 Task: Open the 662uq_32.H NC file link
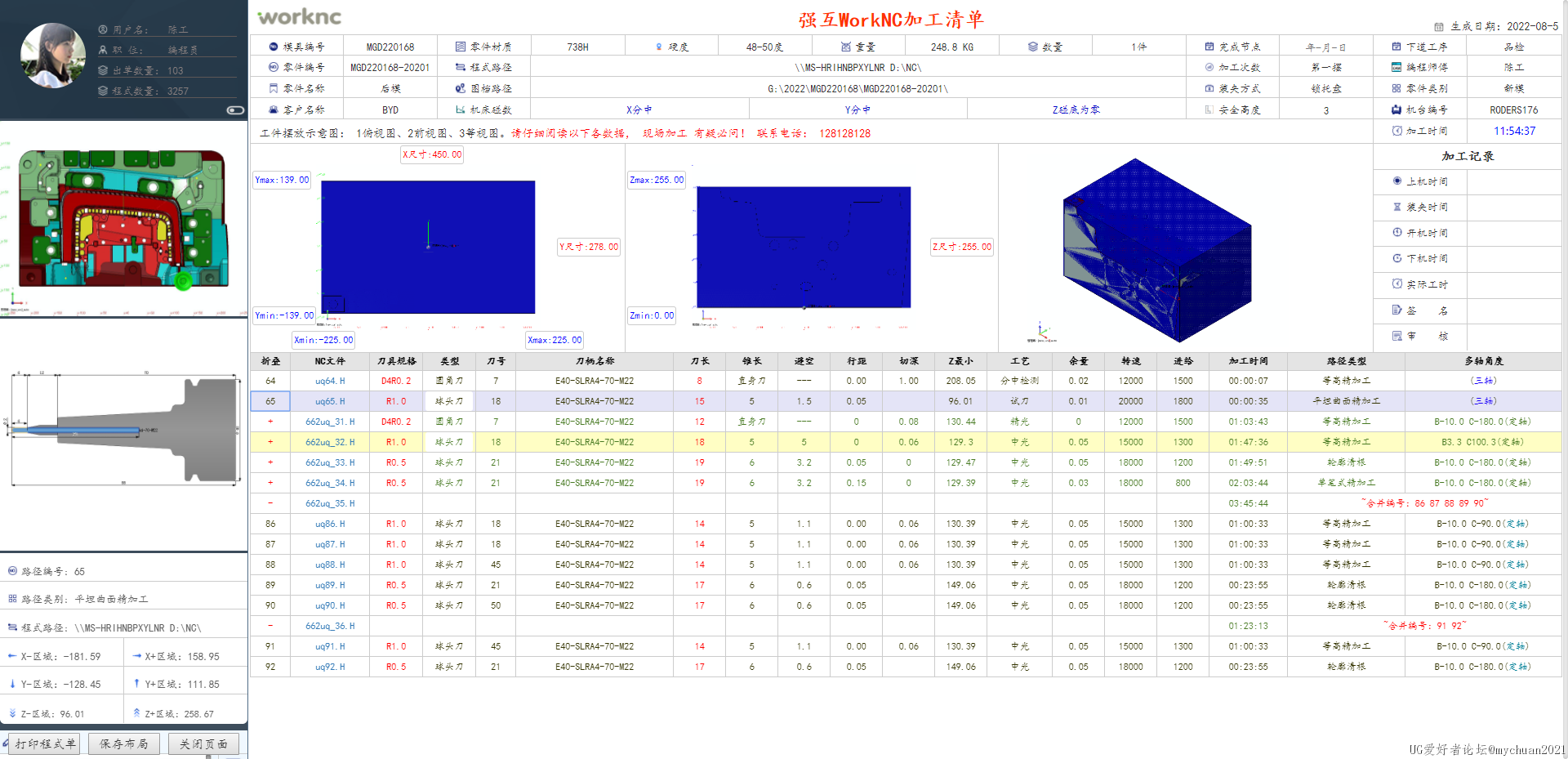(330, 442)
